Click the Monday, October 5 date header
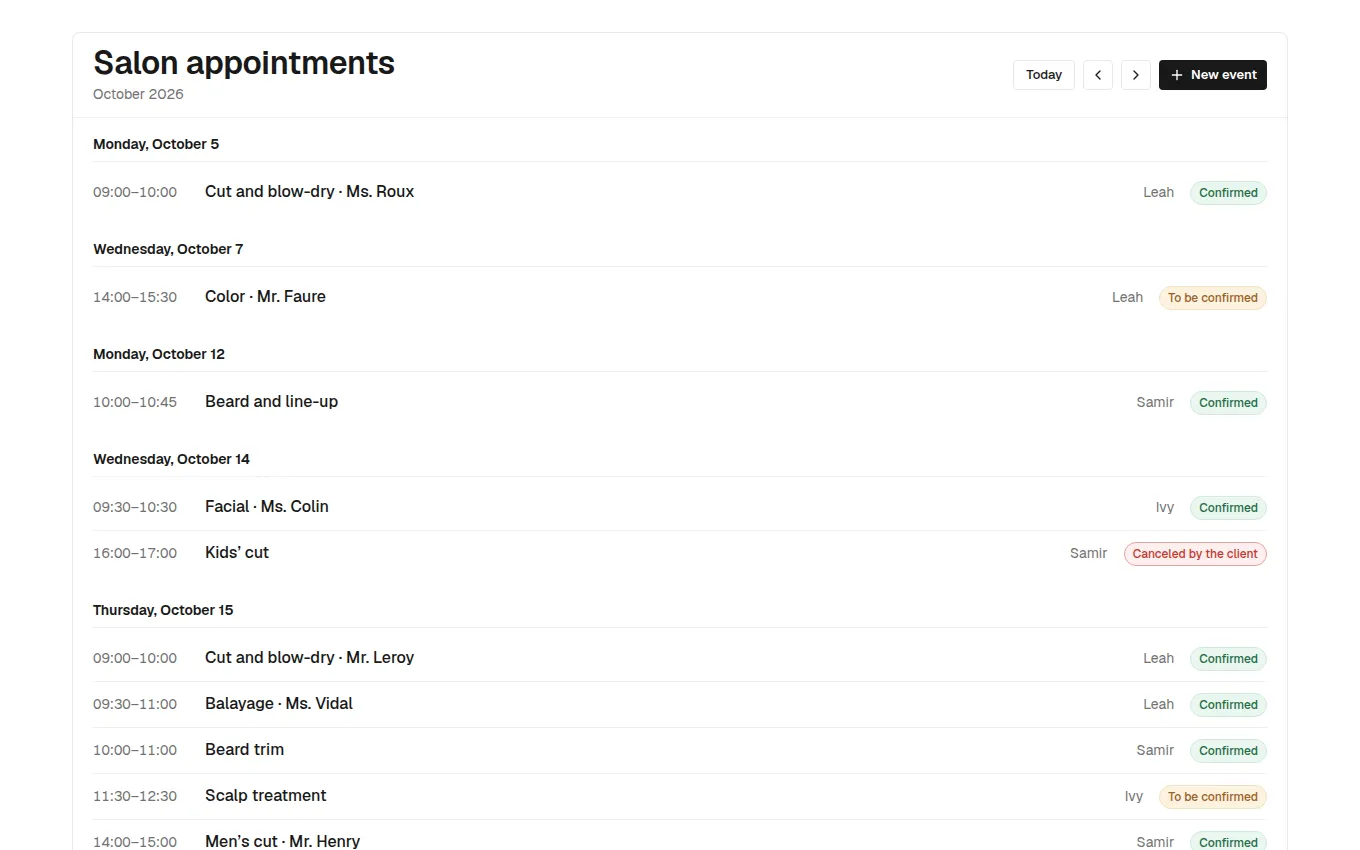1360x850 pixels. tap(156, 144)
